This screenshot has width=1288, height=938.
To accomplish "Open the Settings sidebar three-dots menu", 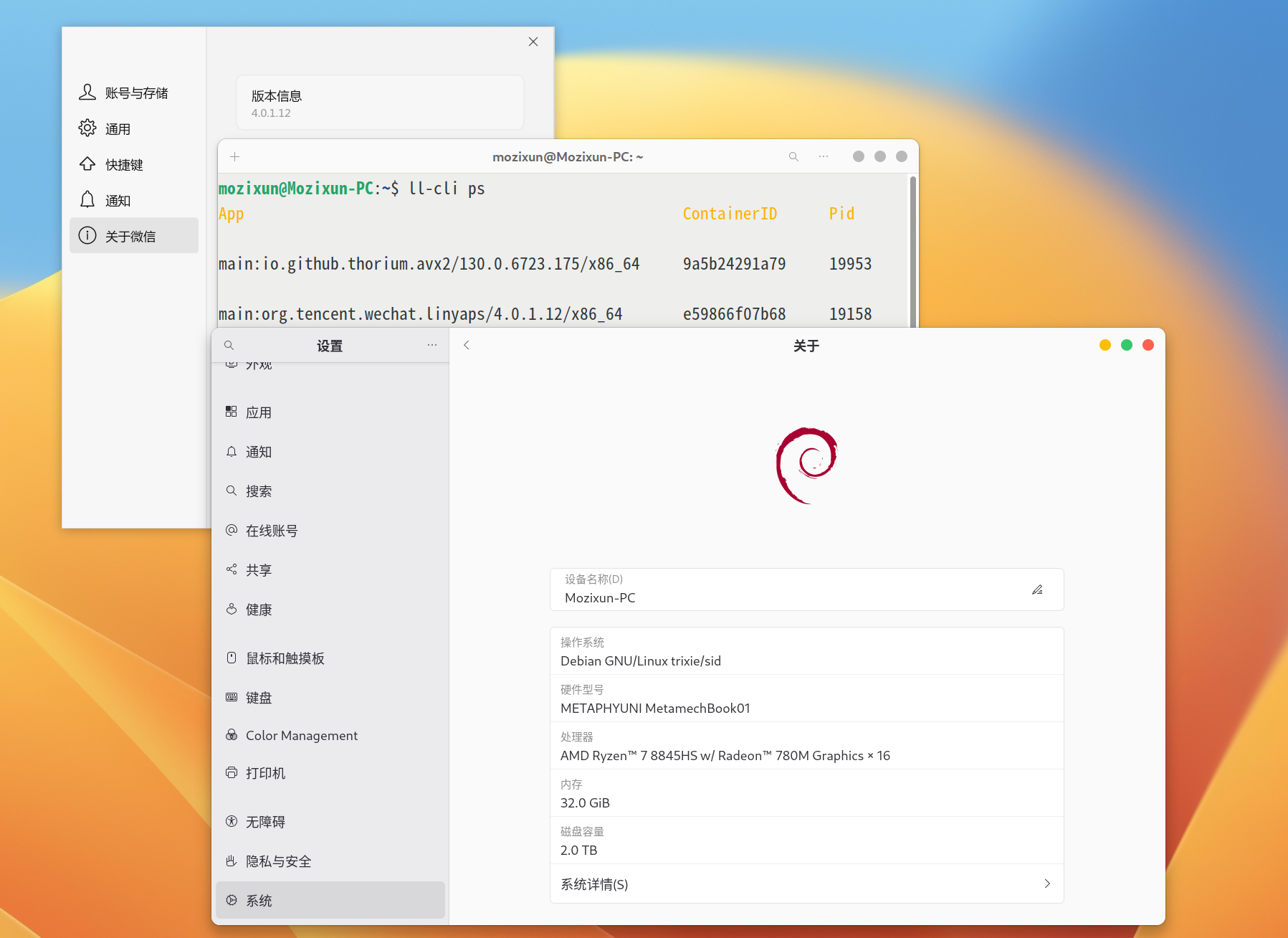I will point(432,345).
